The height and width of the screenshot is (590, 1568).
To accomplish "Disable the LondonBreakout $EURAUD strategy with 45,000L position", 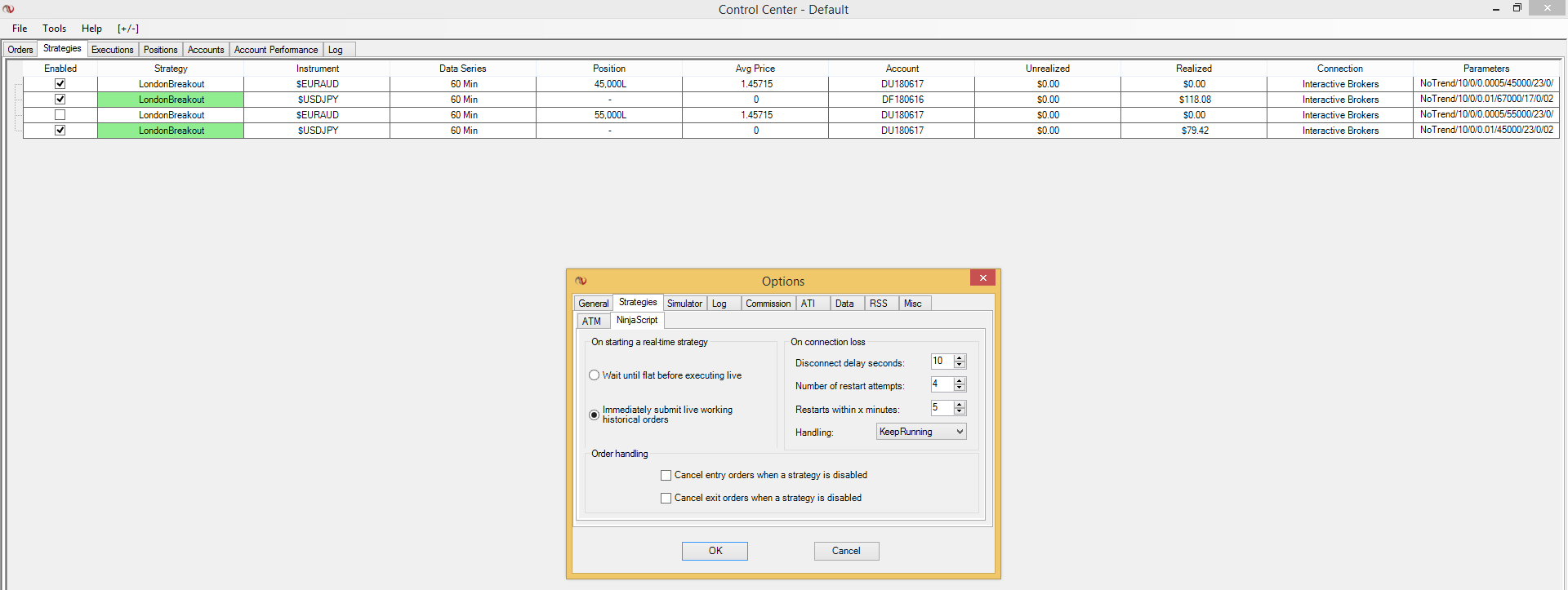I will tap(60, 83).
